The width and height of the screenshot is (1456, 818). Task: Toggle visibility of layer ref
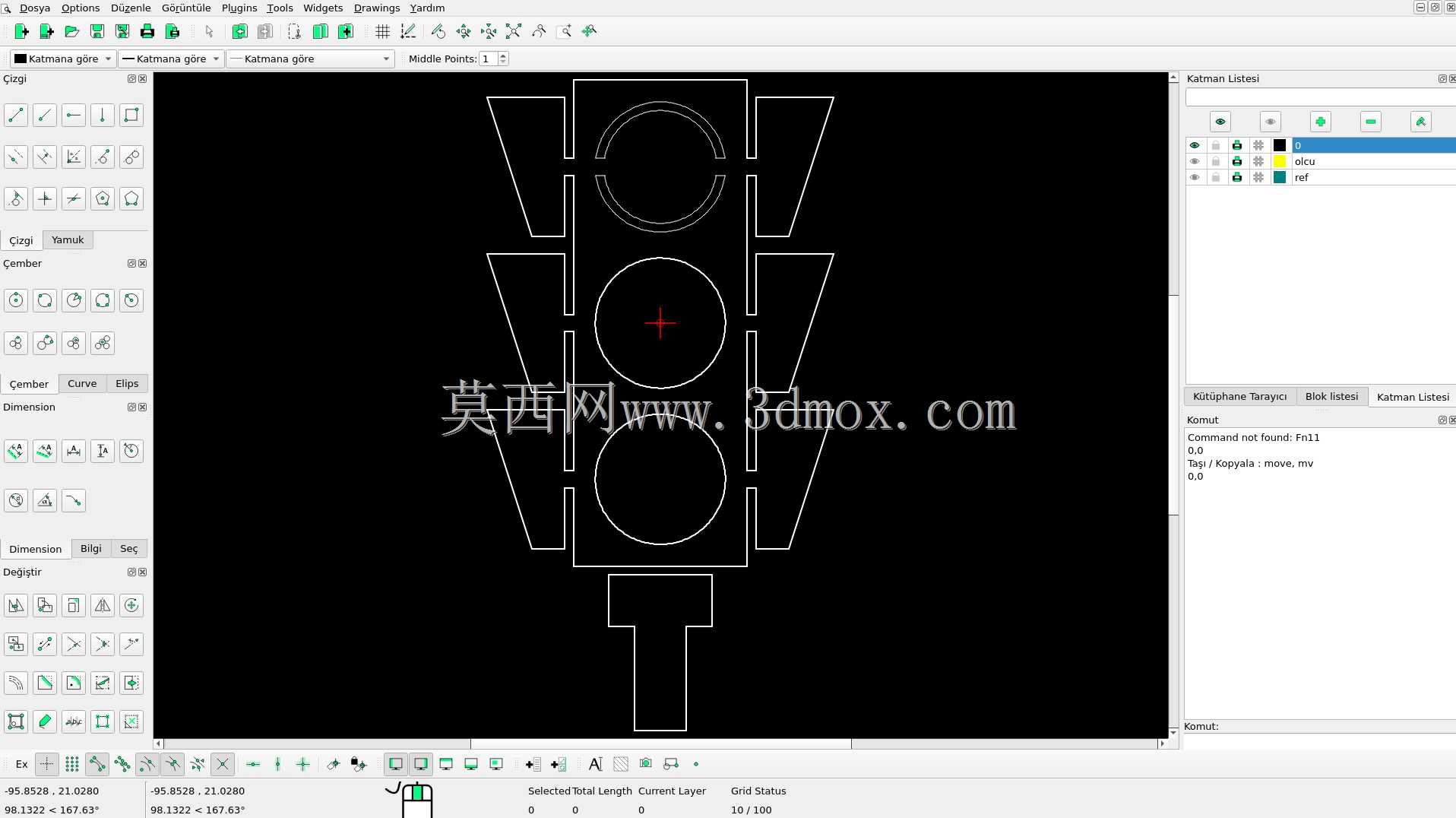pyautogui.click(x=1195, y=177)
